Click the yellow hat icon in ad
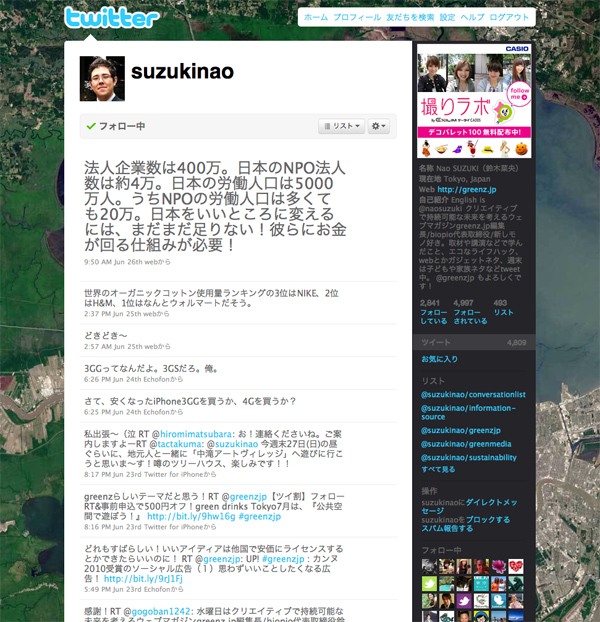Viewport: 600px width, 622px height. 487,149
